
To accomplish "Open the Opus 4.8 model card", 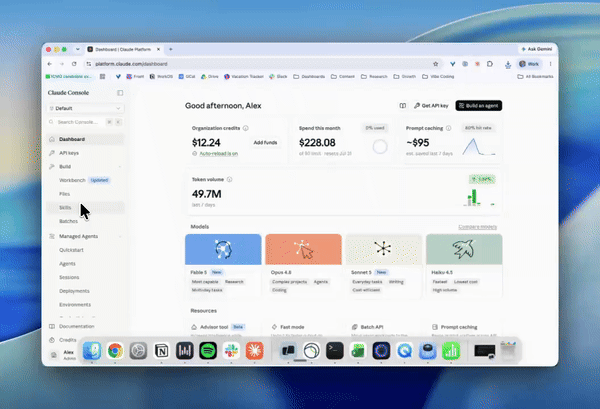I will tap(303, 266).
